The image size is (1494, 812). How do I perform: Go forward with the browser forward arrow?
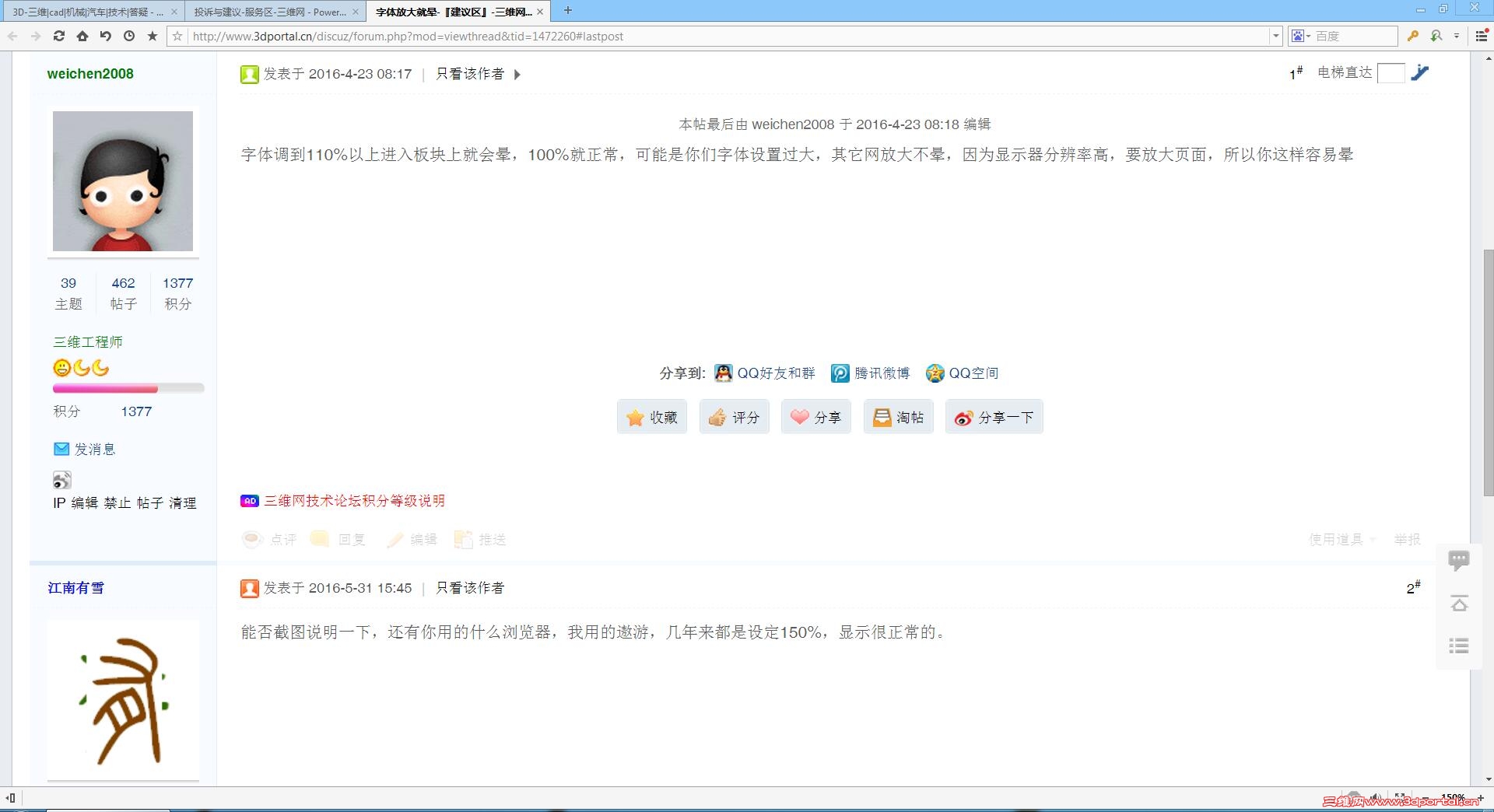point(36,36)
